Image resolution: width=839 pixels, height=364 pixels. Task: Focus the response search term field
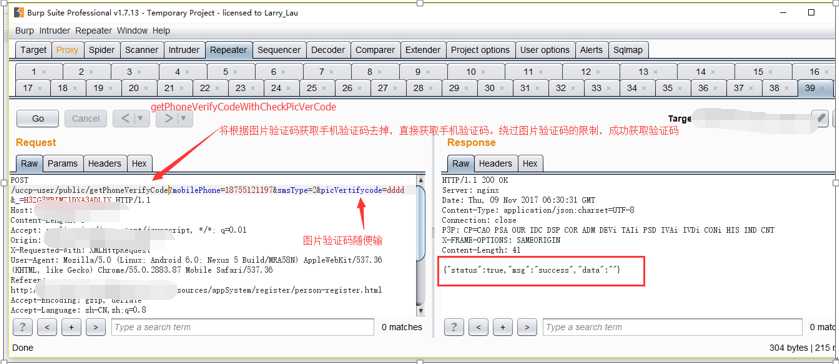pos(673,327)
